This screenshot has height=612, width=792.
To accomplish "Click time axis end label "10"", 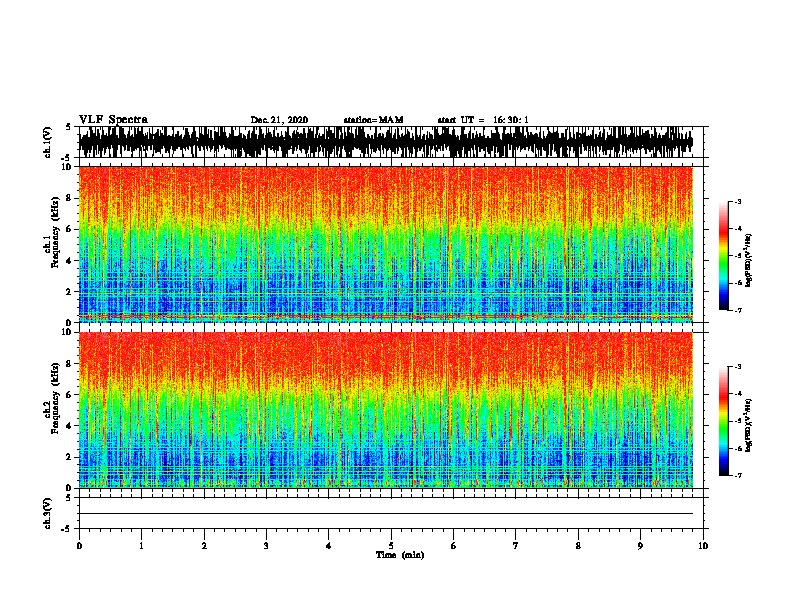I will pos(703,546).
